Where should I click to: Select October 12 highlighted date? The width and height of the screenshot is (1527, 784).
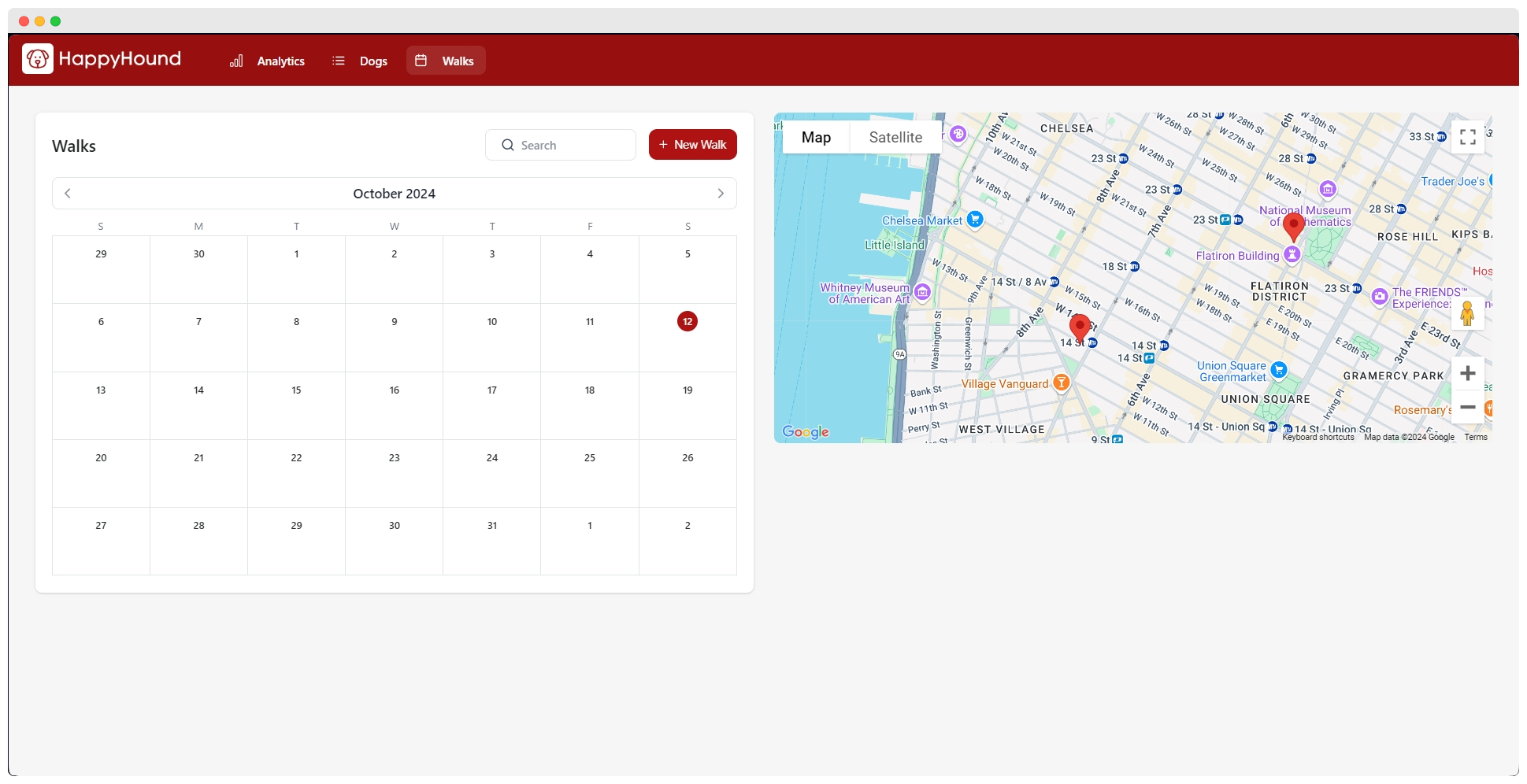pyautogui.click(x=688, y=321)
